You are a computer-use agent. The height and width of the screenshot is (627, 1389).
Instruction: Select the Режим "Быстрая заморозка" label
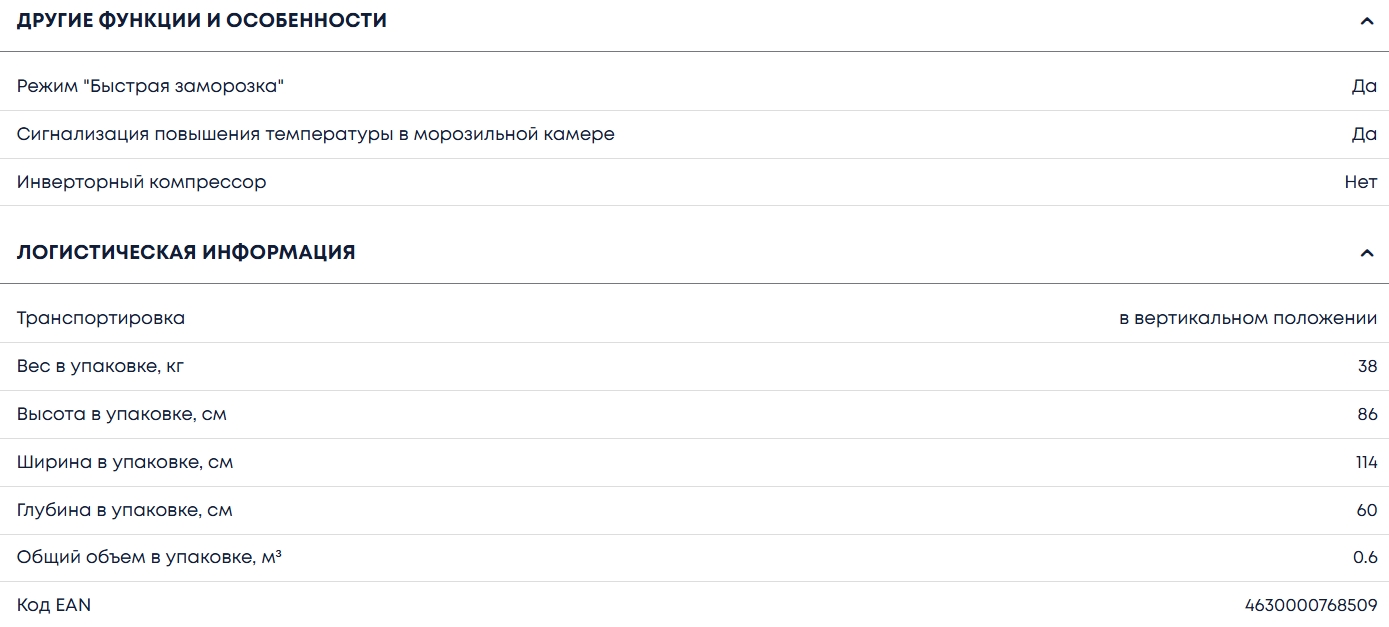[151, 86]
